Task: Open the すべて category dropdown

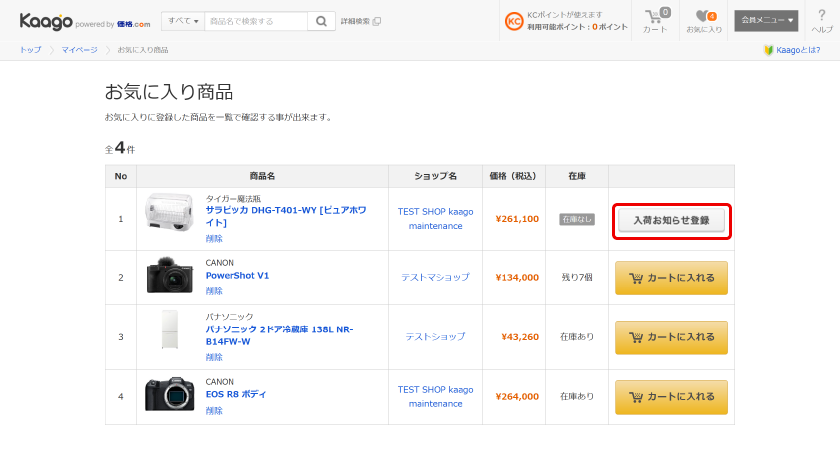Action: 183,21
